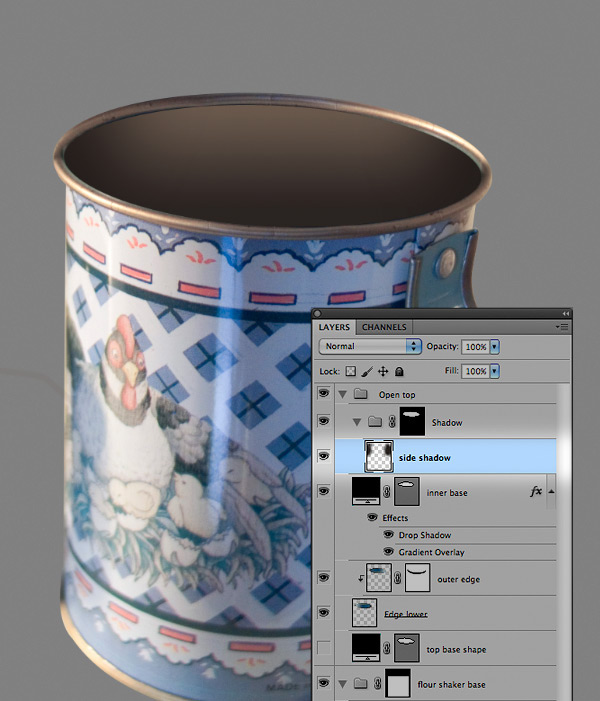Viewport: 600px width, 701px height.
Task: Enable lock position move icon
Action: pyautogui.click(x=383, y=372)
